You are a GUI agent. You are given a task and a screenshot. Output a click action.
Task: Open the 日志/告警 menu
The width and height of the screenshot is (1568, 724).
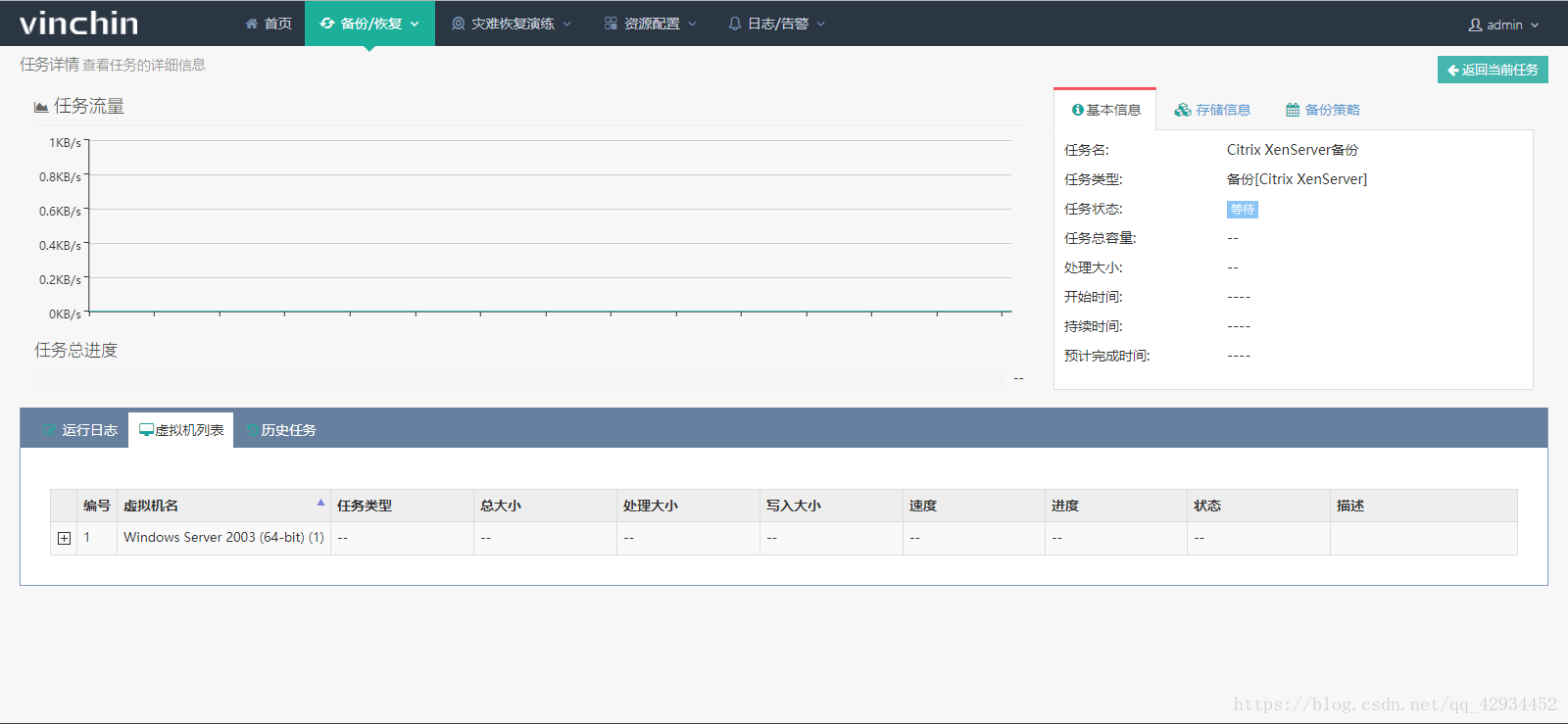coord(776,24)
